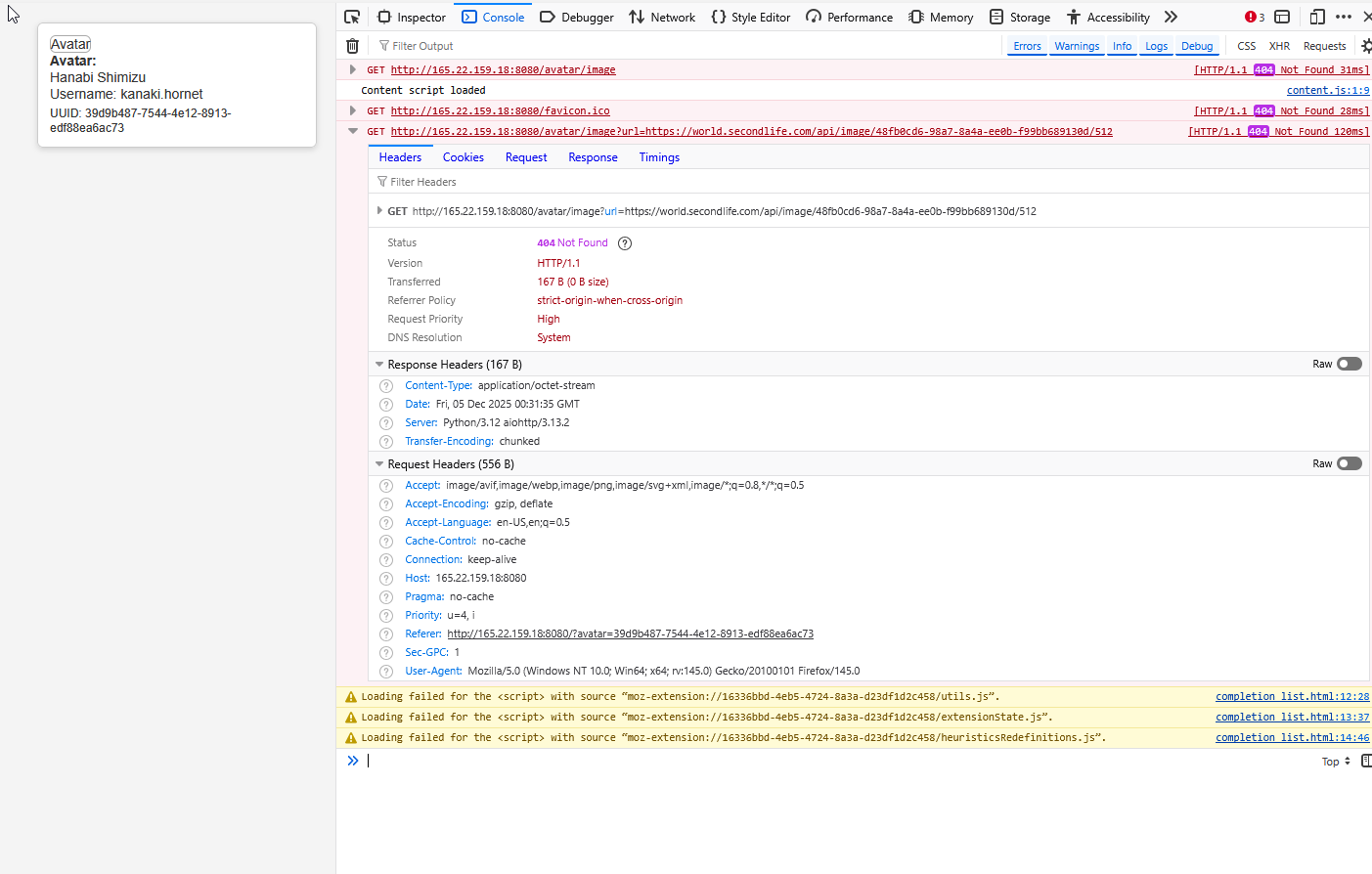Click the Referer URL link
Image resolution: width=1372 pixels, height=874 pixels.
pos(630,634)
